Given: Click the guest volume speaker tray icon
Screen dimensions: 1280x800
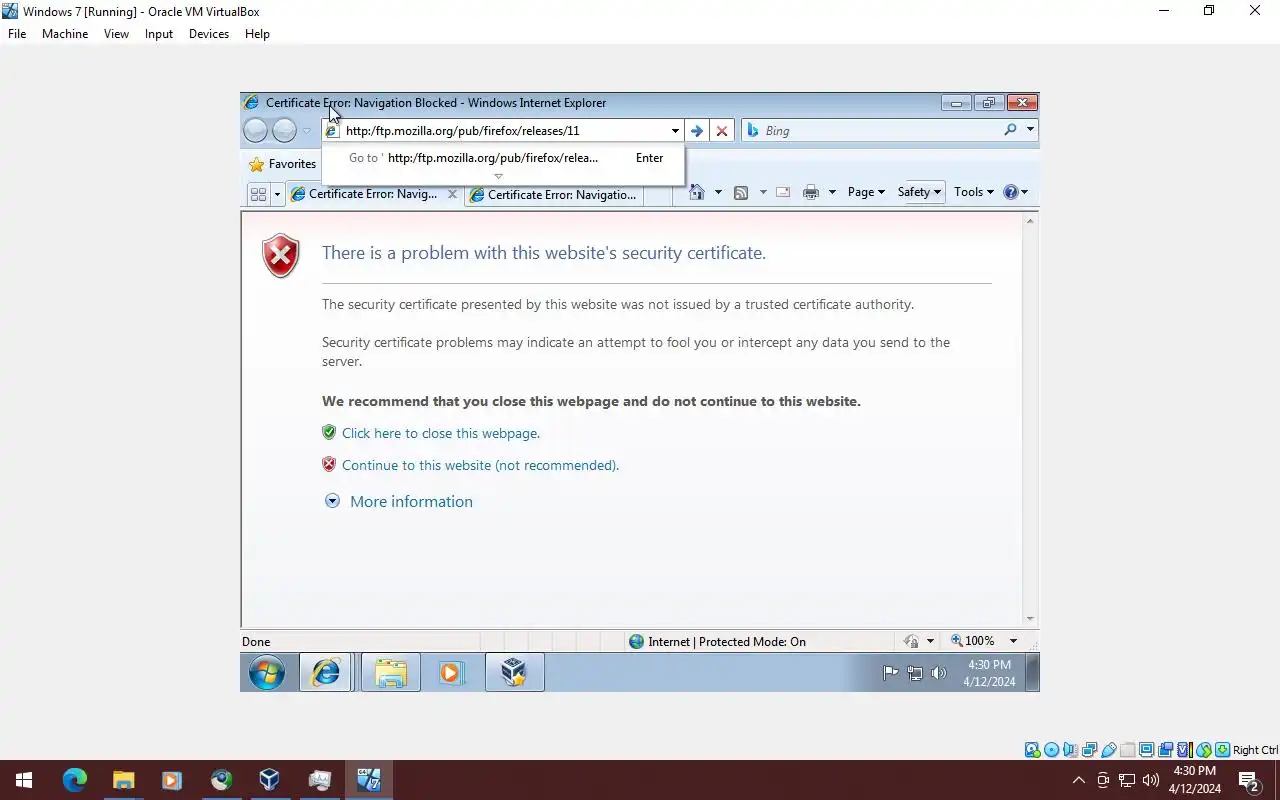Looking at the screenshot, I should 938,673.
